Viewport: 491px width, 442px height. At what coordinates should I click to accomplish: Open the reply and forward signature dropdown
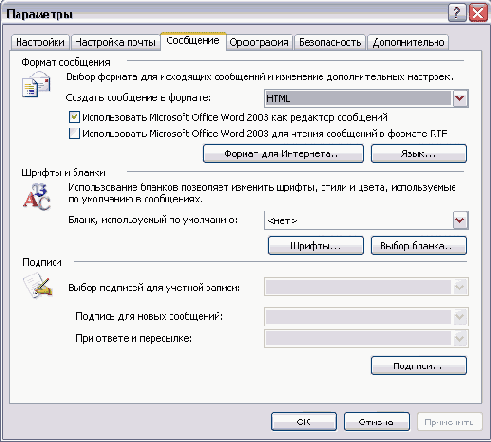point(366,339)
